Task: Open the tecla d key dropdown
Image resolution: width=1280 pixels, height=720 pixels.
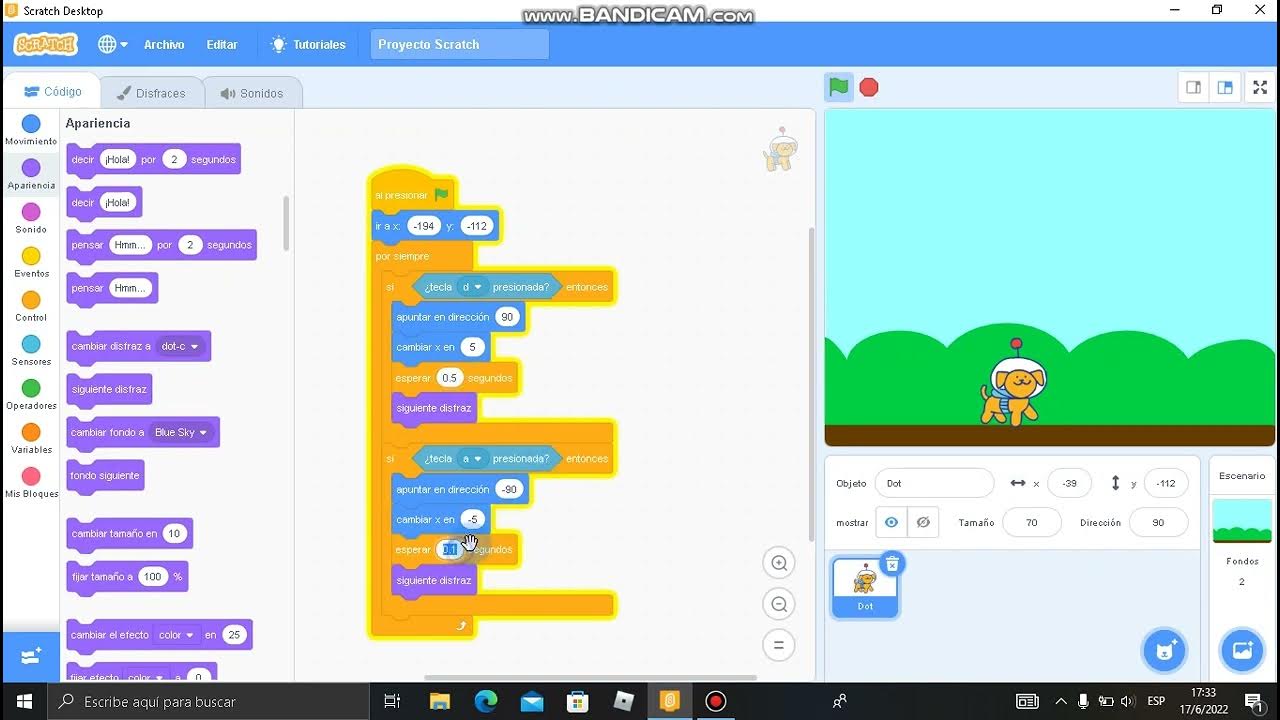Action: click(x=472, y=287)
